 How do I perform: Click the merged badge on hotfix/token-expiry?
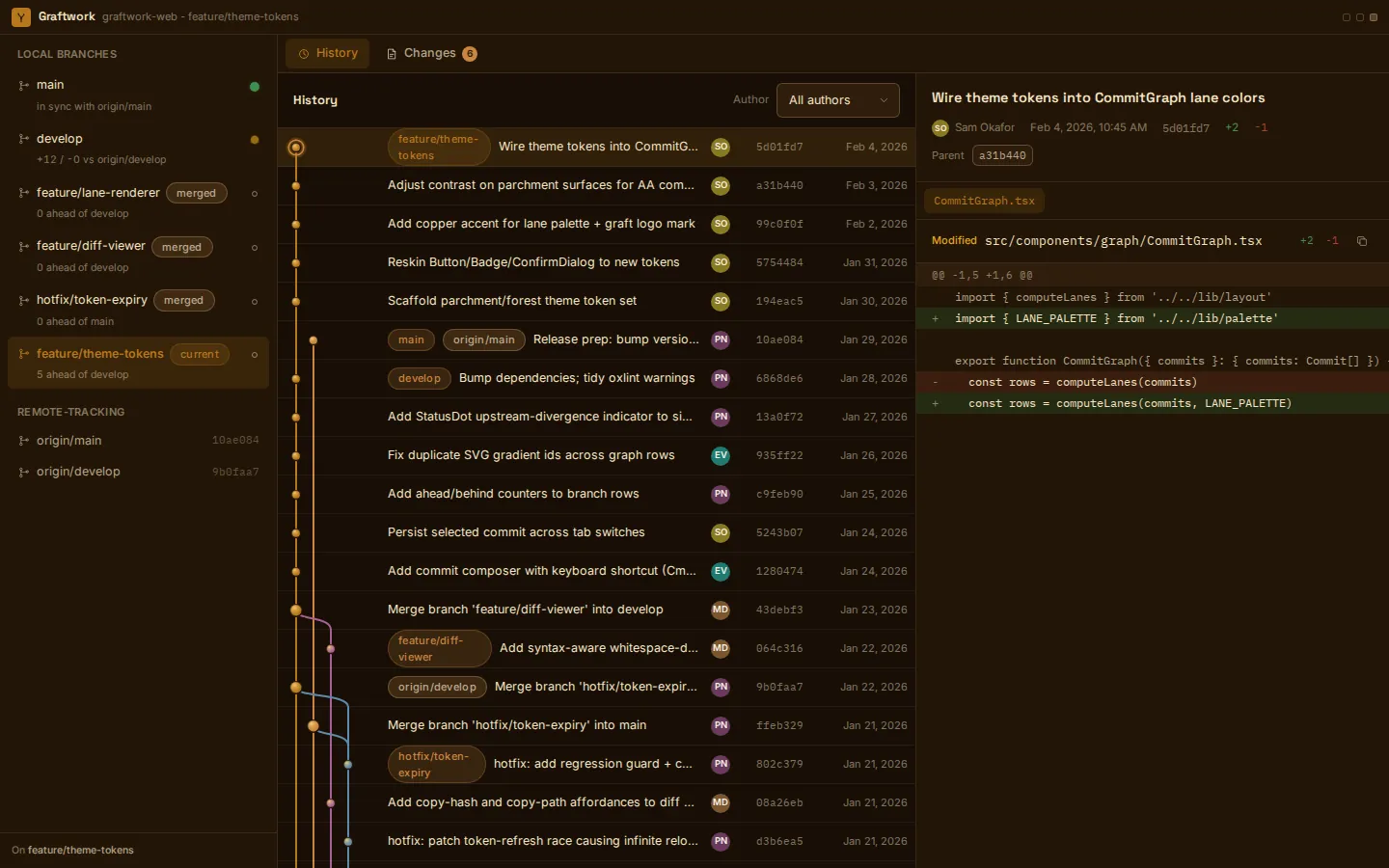[x=183, y=301]
